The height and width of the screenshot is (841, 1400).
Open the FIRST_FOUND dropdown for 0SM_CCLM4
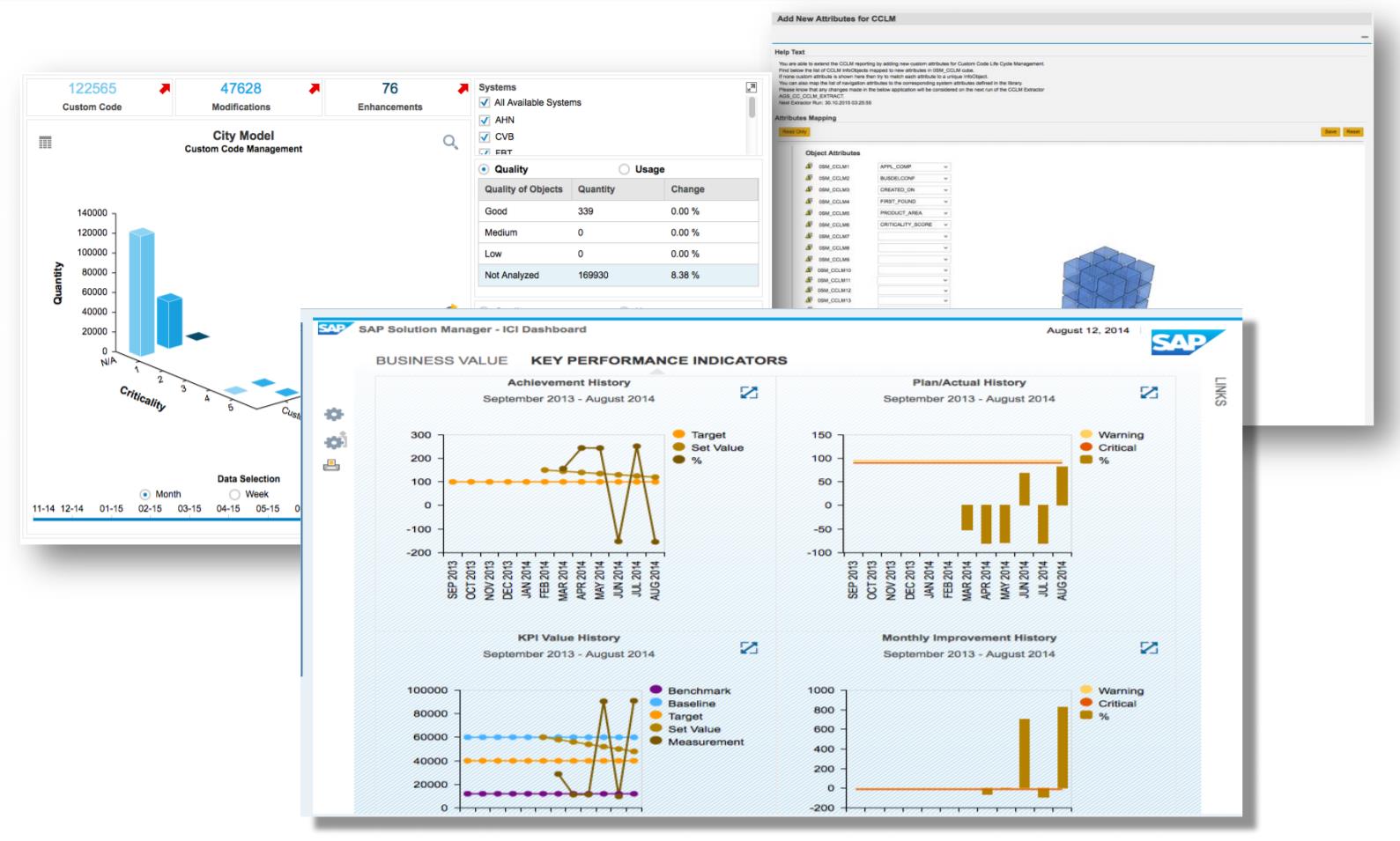tap(914, 201)
